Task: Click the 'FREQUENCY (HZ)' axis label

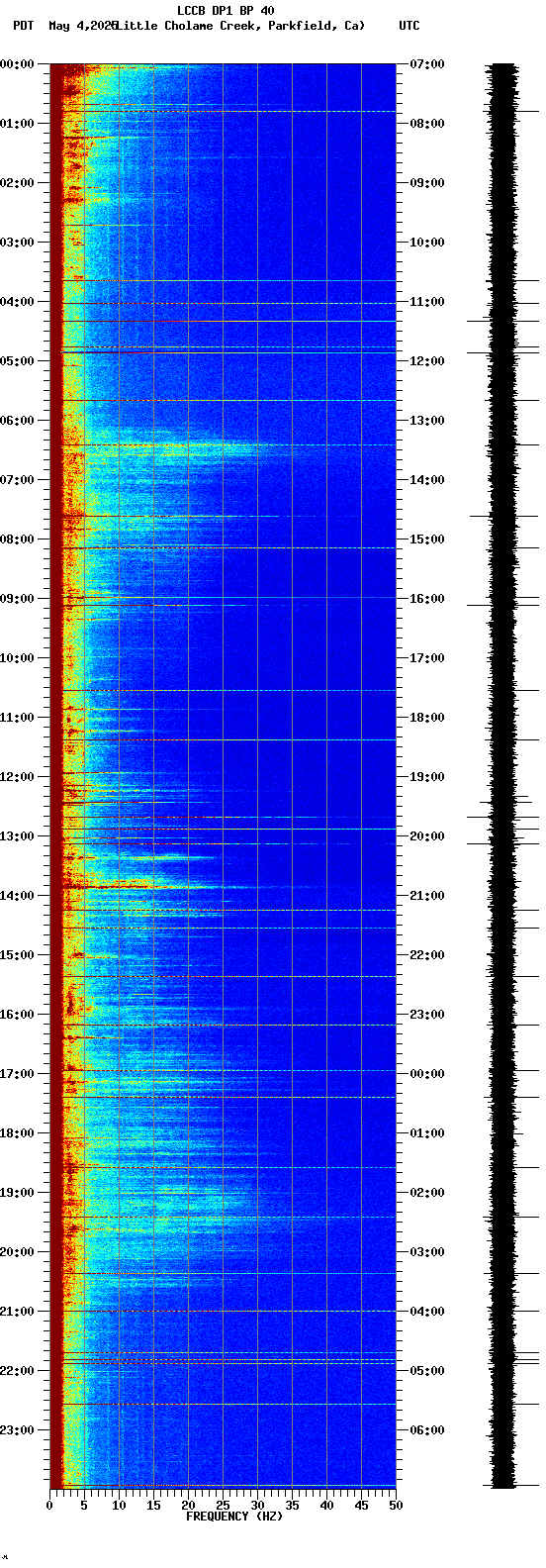Action: [234, 1517]
